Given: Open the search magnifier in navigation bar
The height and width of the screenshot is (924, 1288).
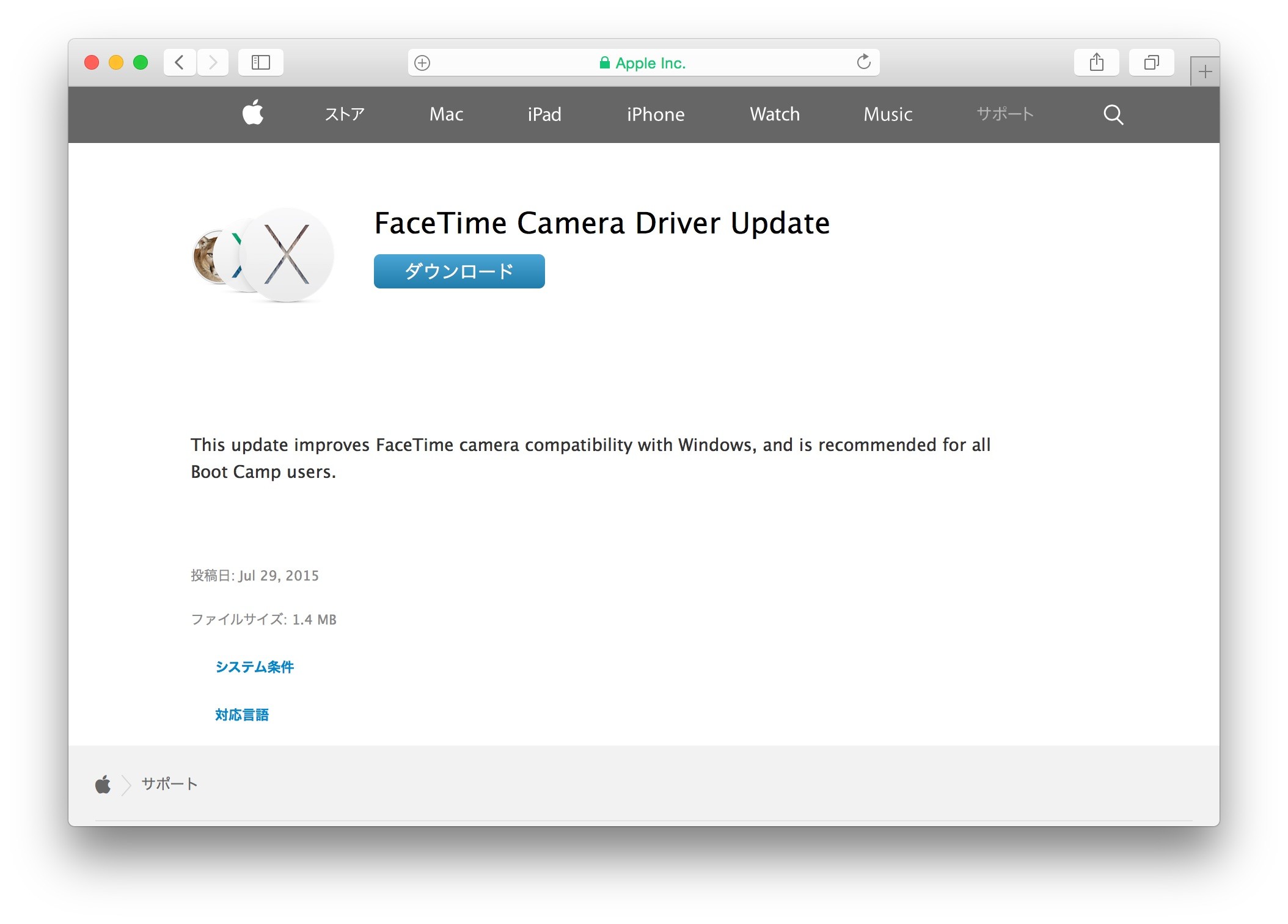Looking at the screenshot, I should [1113, 115].
